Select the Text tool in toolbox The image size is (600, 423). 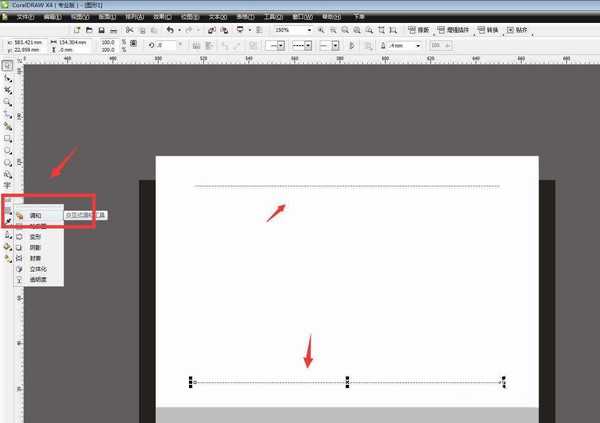tap(7, 185)
